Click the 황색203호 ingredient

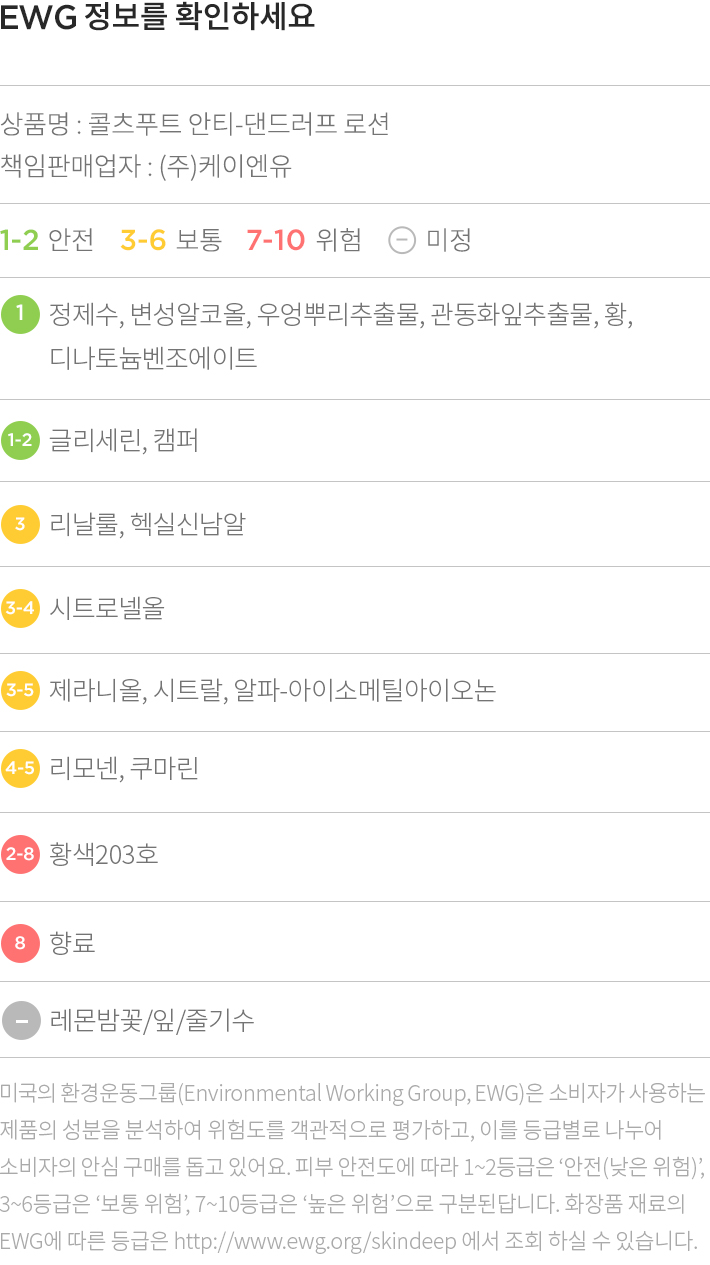click(104, 855)
